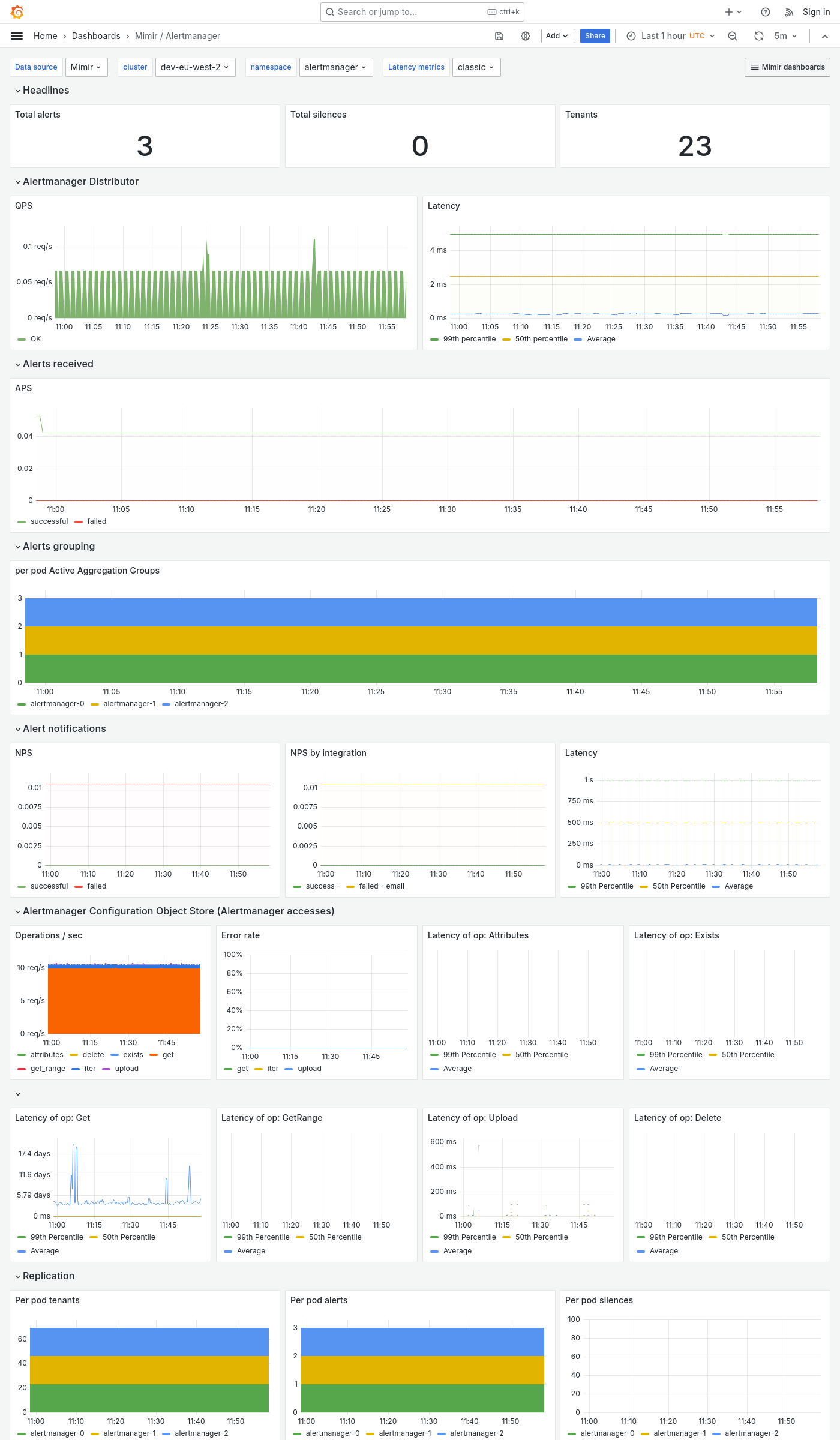This screenshot has width=840, height=1440.
Task: Open Last 1 hour time range picker
Action: (x=670, y=36)
